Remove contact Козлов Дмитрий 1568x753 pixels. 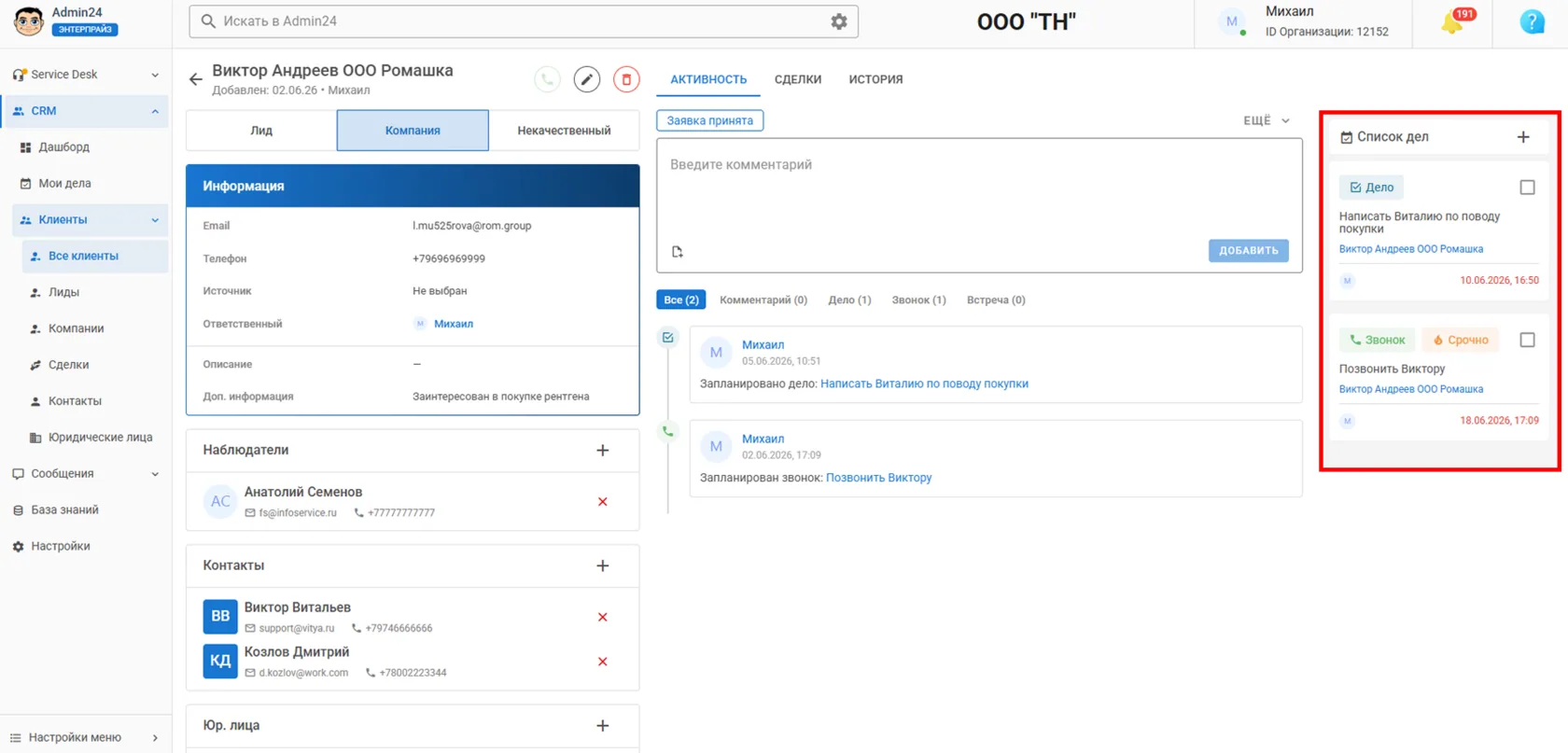603,662
